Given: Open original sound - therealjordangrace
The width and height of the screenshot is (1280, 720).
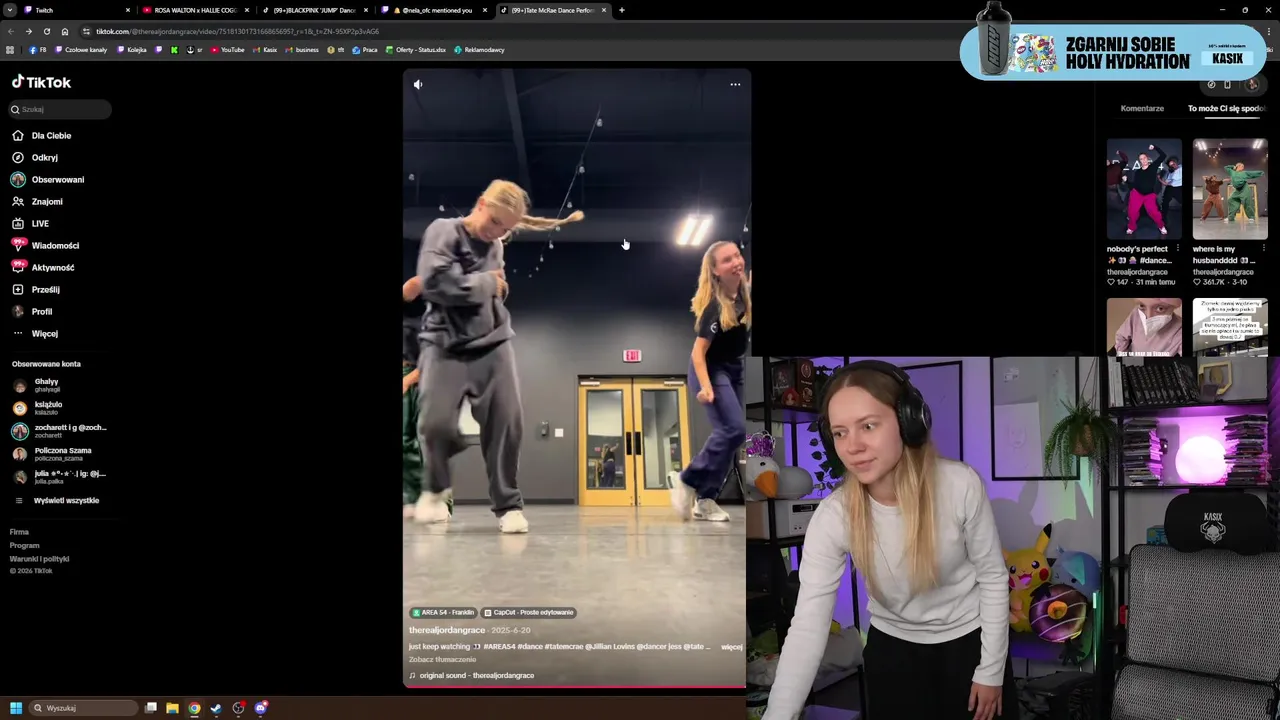Looking at the screenshot, I should click(x=471, y=676).
